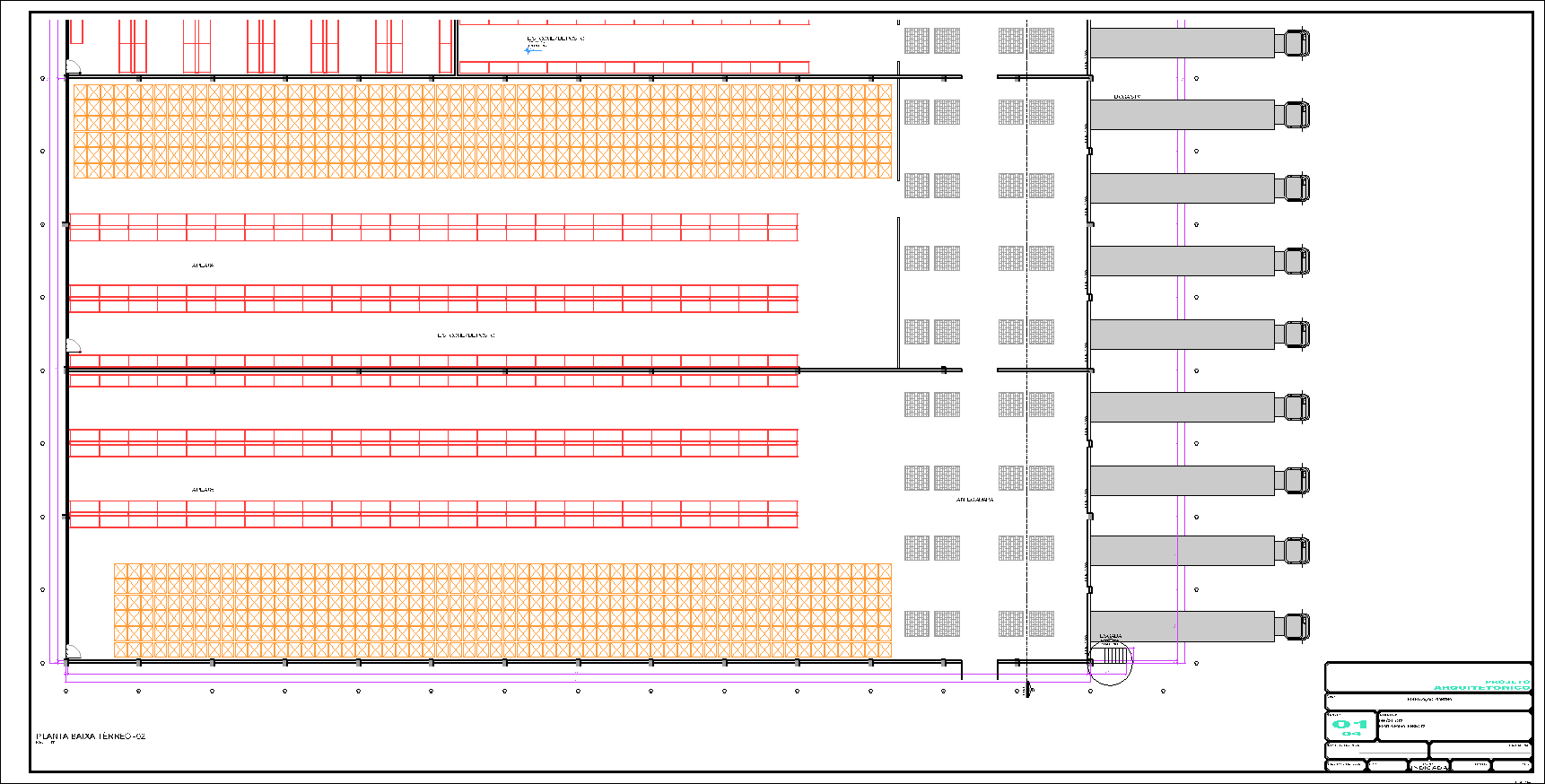Viewport: 1545px width, 784px height.
Task: Click the door swing symbol at top-left
Action: (x=73, y=67)
